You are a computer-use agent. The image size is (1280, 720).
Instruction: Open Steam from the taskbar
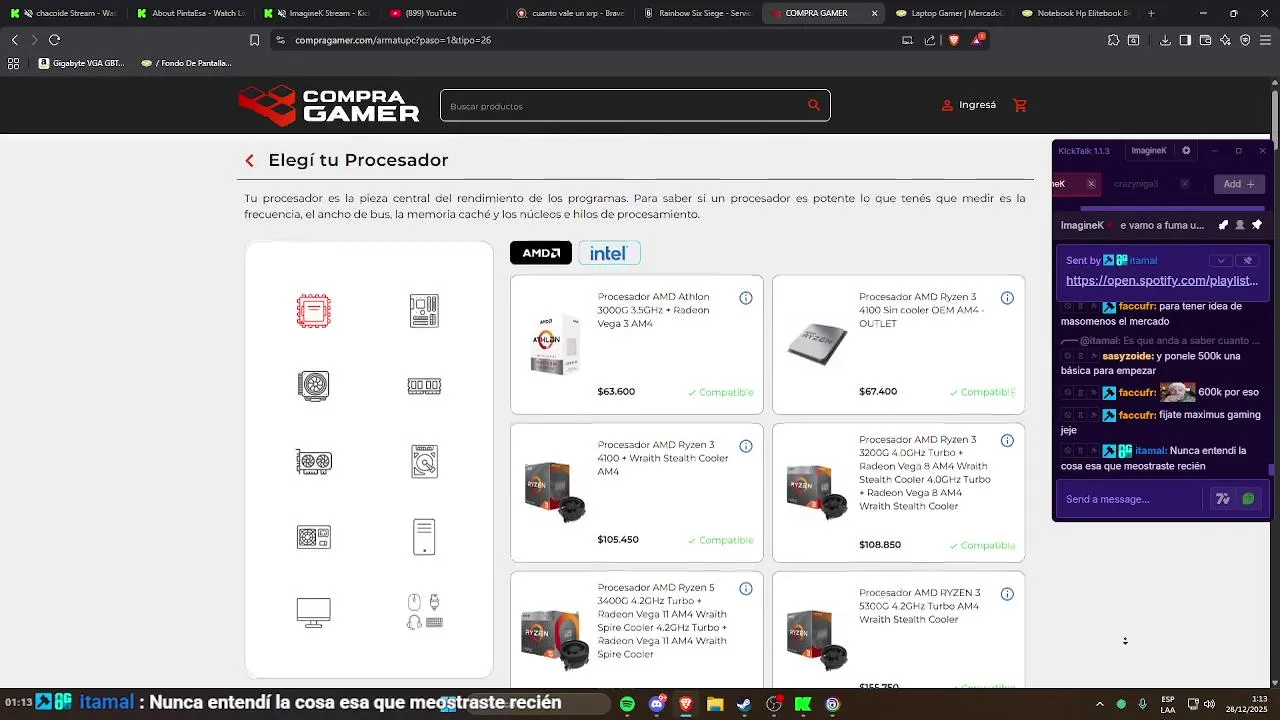coord(744,704)
